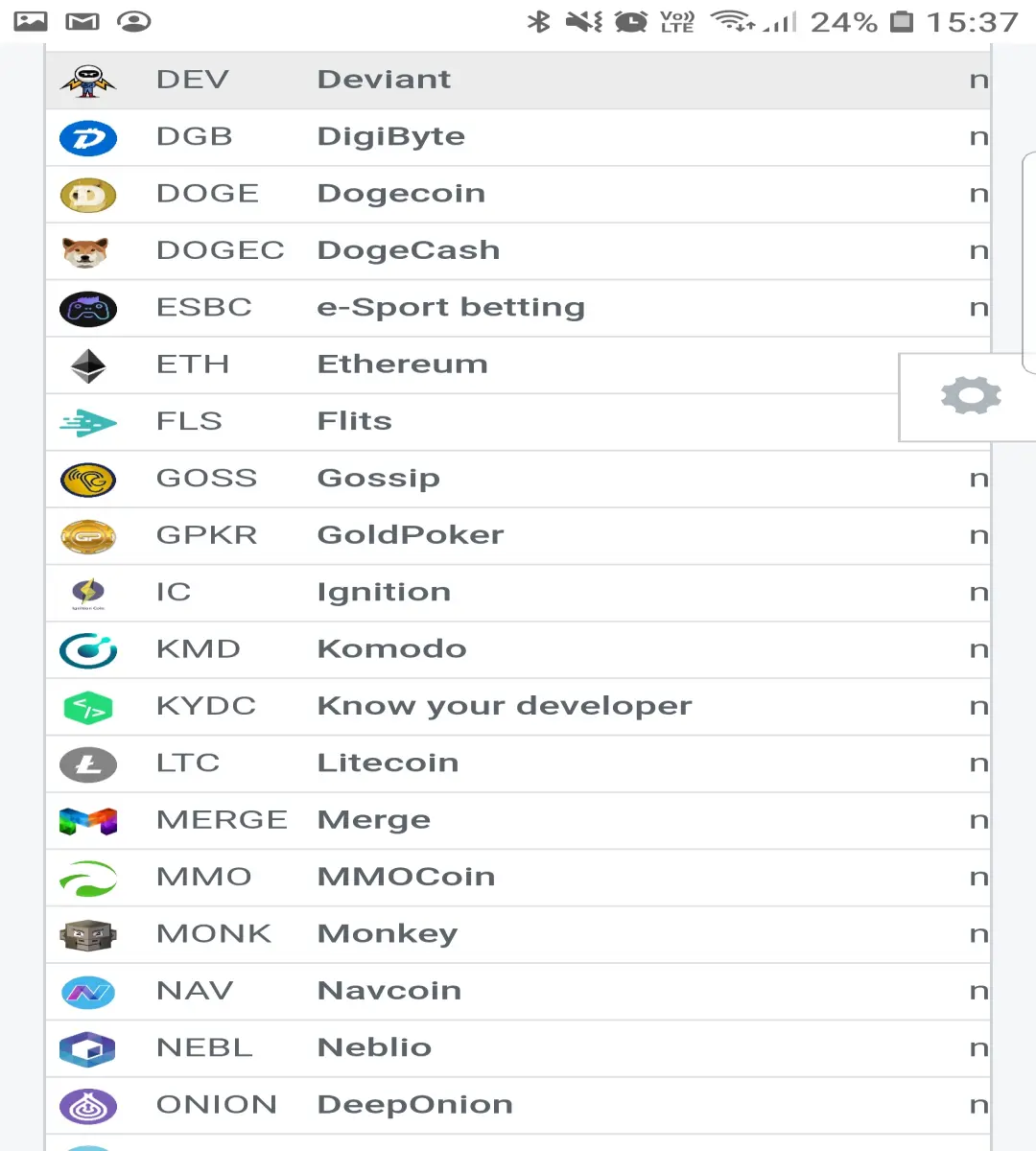The height and width of the screenshot is (1151, 1036).
Task: Select the NAV ticker symbol
Action: coord(195,991)
